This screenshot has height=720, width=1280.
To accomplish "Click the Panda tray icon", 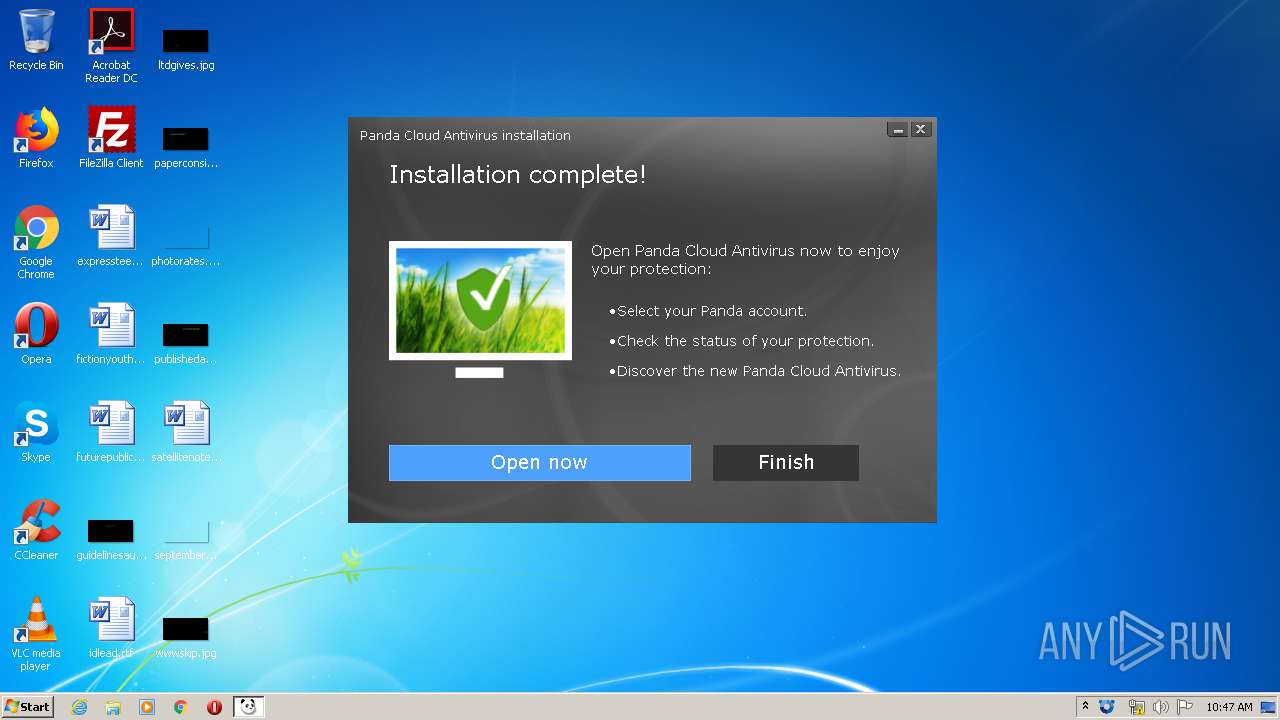I will (1107, 707).
